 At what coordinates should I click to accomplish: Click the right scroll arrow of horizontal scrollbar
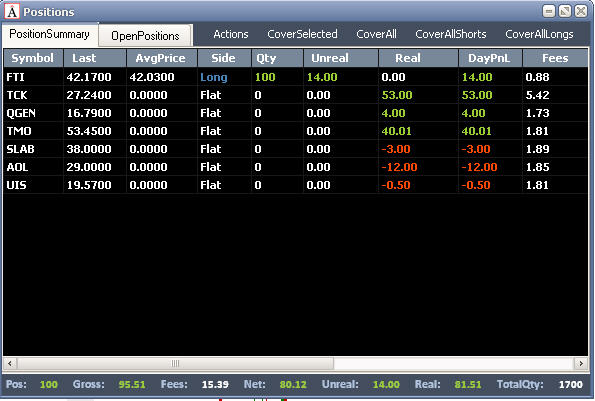(581, 363)
